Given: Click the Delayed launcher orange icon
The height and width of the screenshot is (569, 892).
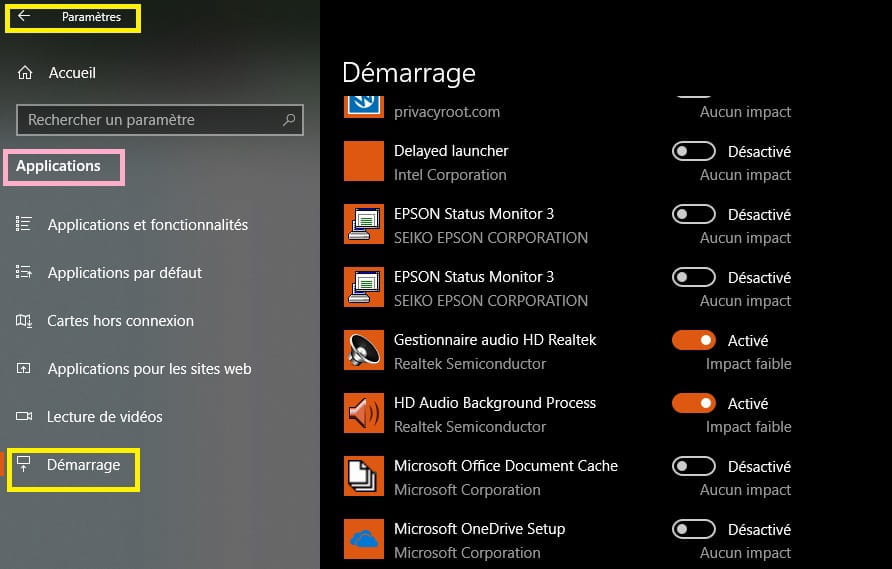Looking at the screenshot, I should 364,161.
